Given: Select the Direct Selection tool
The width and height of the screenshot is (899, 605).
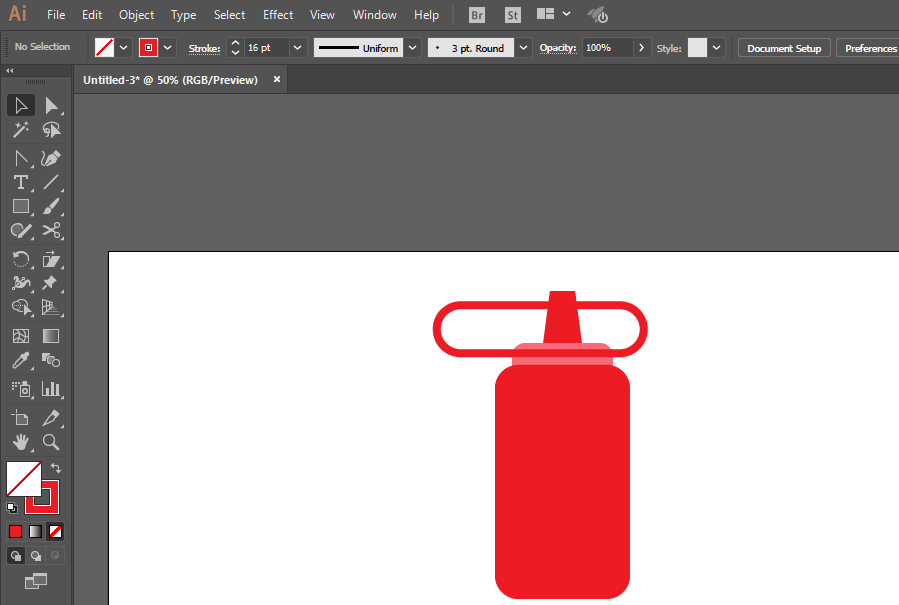Looking at the screenshot, I should pos(51,105).
